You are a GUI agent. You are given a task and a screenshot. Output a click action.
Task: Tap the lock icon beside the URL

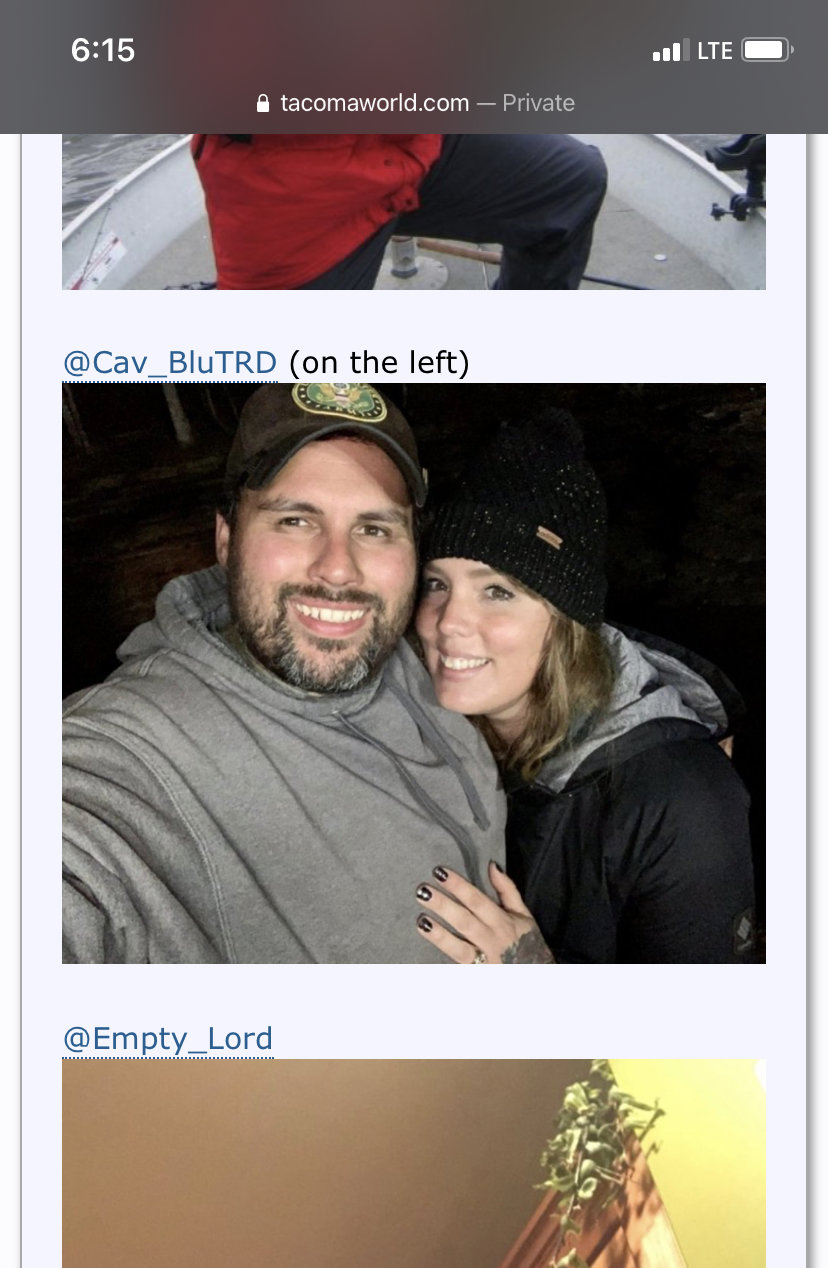point(263,103)
